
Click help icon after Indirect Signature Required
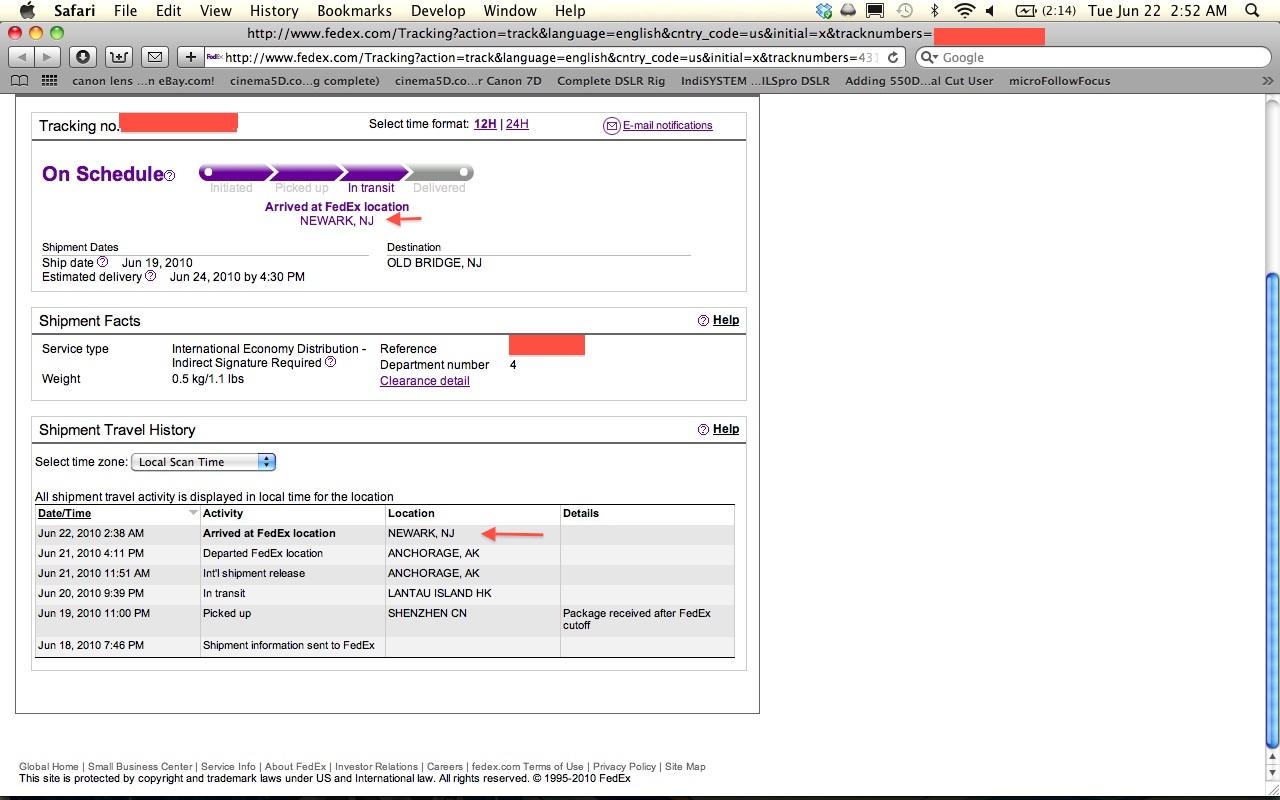click(331, 362)
